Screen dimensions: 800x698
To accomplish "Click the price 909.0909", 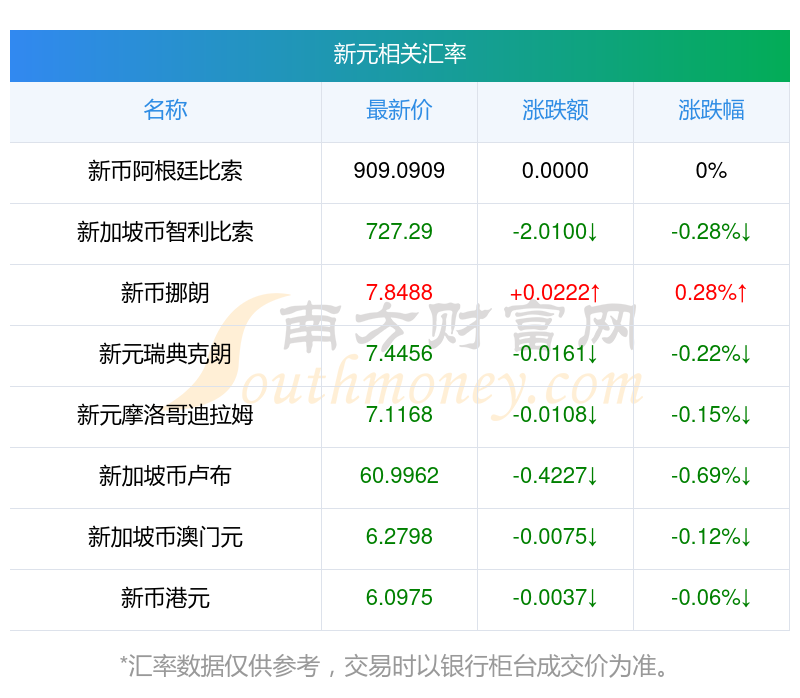I will pyautogui.click(x=399, y=171).
